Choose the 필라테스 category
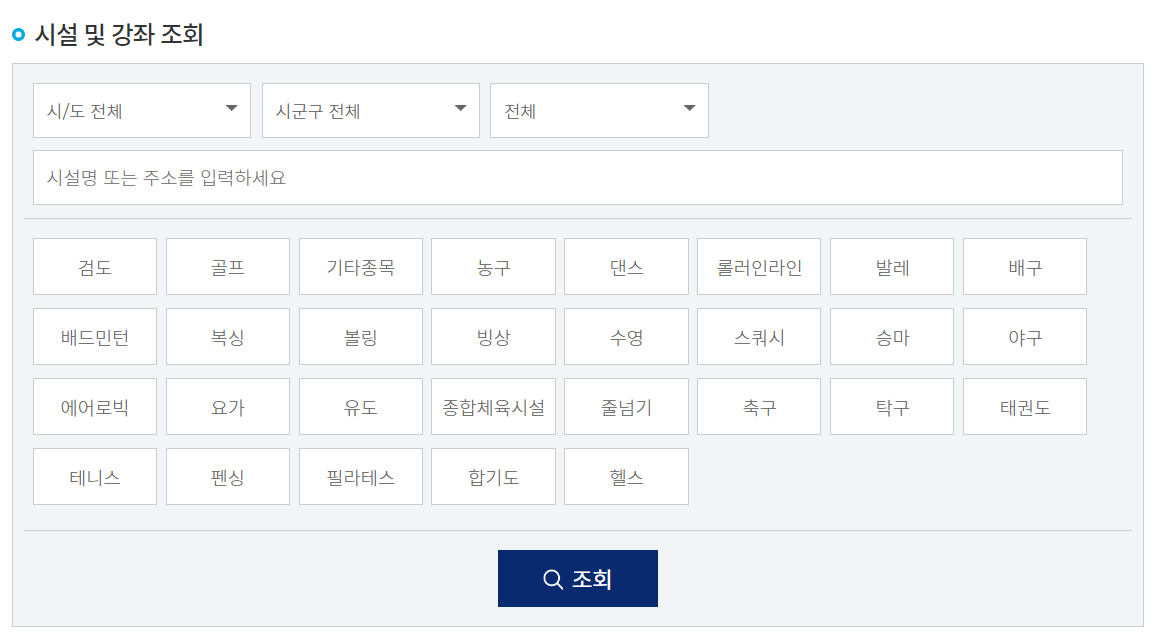1156x637 pixels. coord(360,476)
